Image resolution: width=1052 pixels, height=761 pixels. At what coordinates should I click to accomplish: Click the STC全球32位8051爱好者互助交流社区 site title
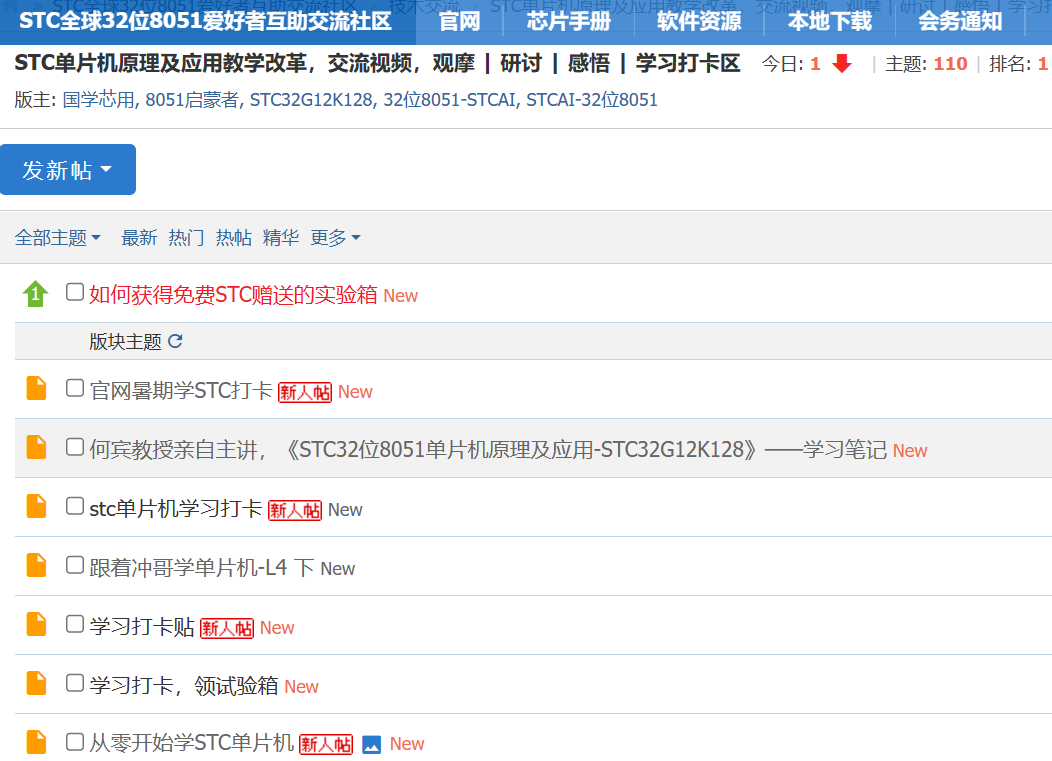pyautogui.click(x=205, y=21)
